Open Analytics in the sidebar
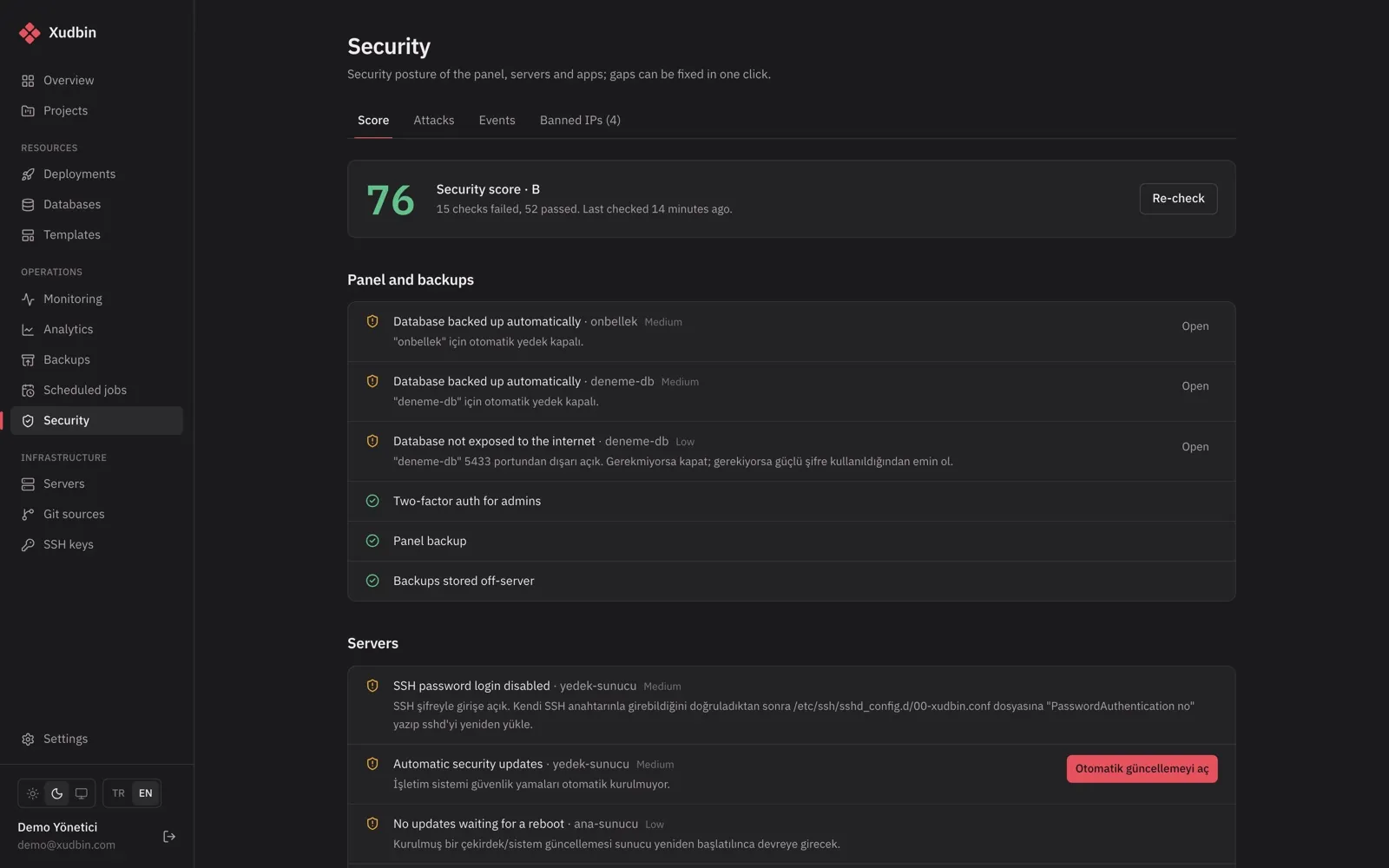 [96, 330]
